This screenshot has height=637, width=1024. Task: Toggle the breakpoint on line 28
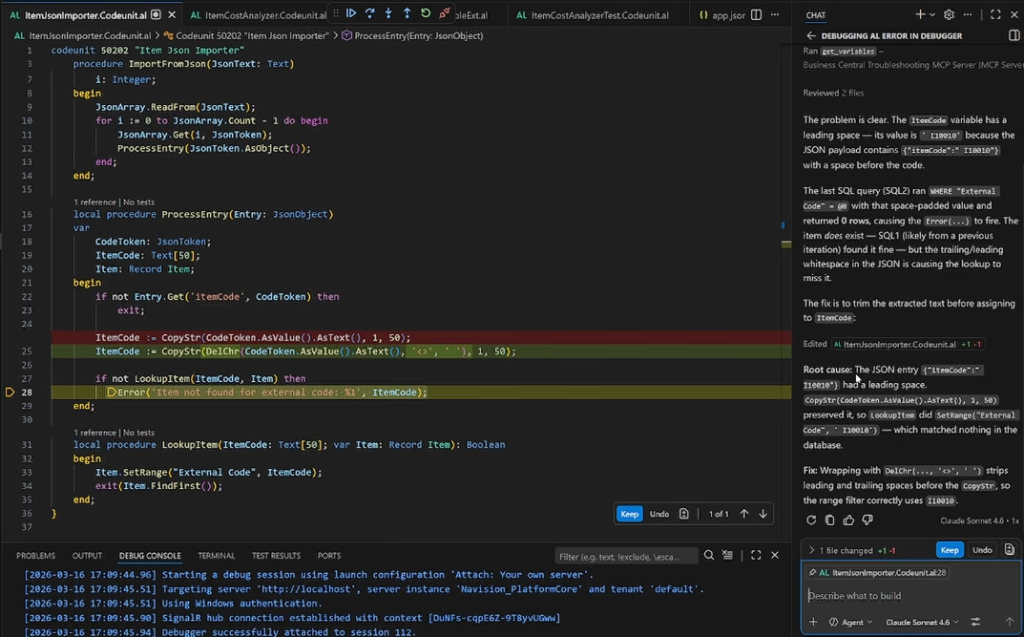pos(9,392)
